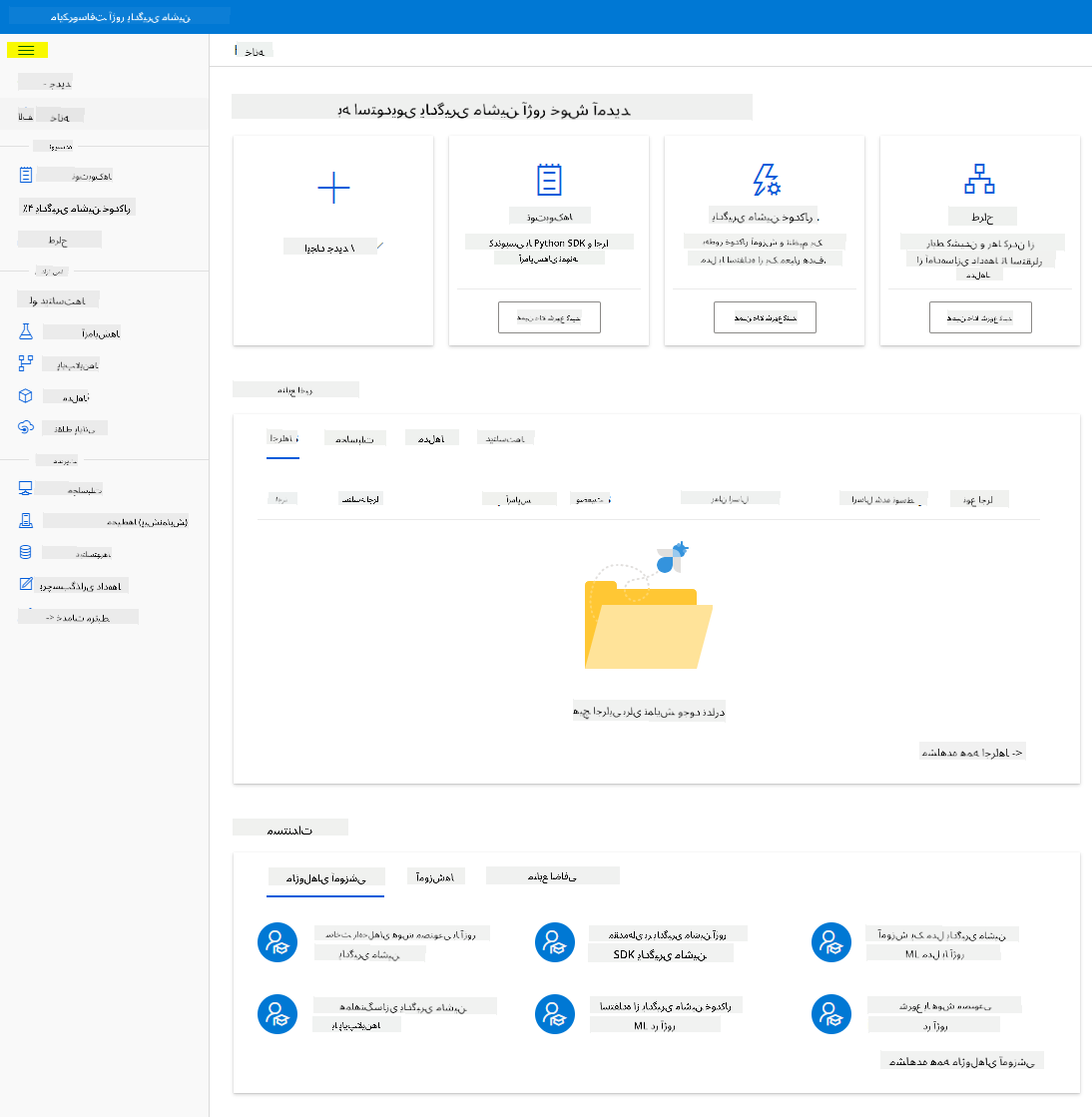The image size is (1092, 1117).
Task: Open Experiments flask icon in sidebar
Action: [26, 332]
